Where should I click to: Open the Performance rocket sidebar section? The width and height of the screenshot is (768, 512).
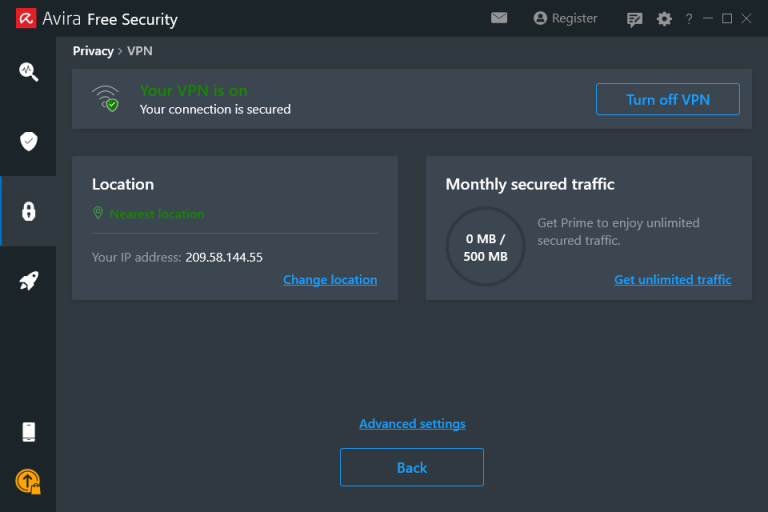[28, 281]
